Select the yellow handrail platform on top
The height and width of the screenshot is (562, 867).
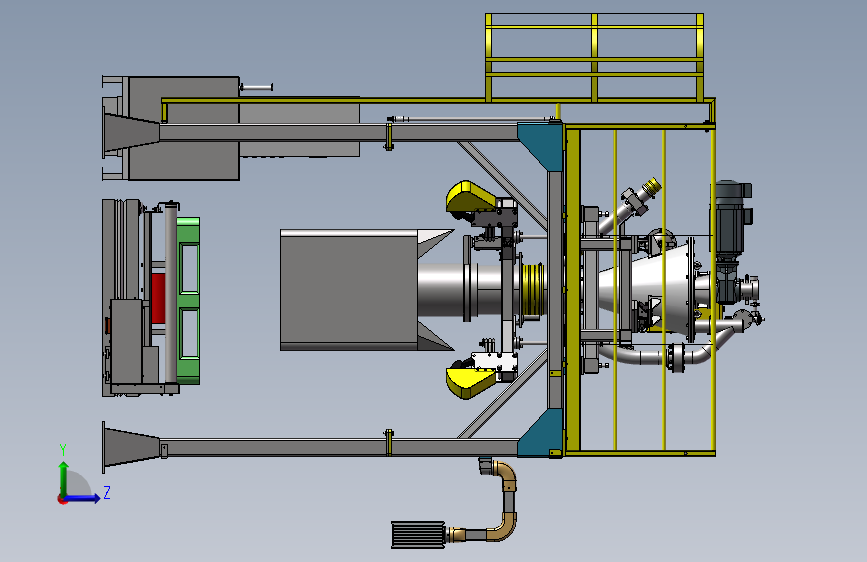pyautogui.click(x=594, y=58)
